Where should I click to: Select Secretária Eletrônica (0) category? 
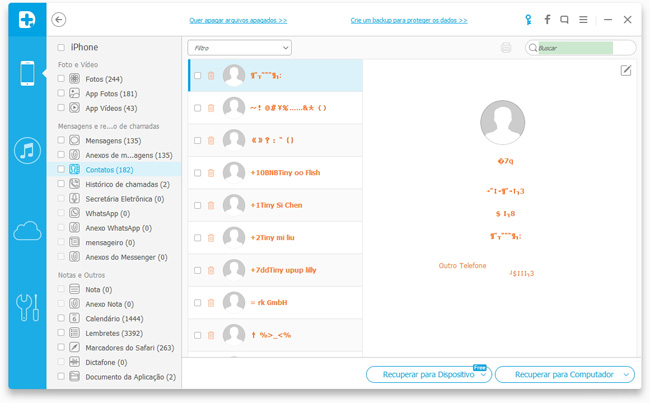click(x=114, y=199)
